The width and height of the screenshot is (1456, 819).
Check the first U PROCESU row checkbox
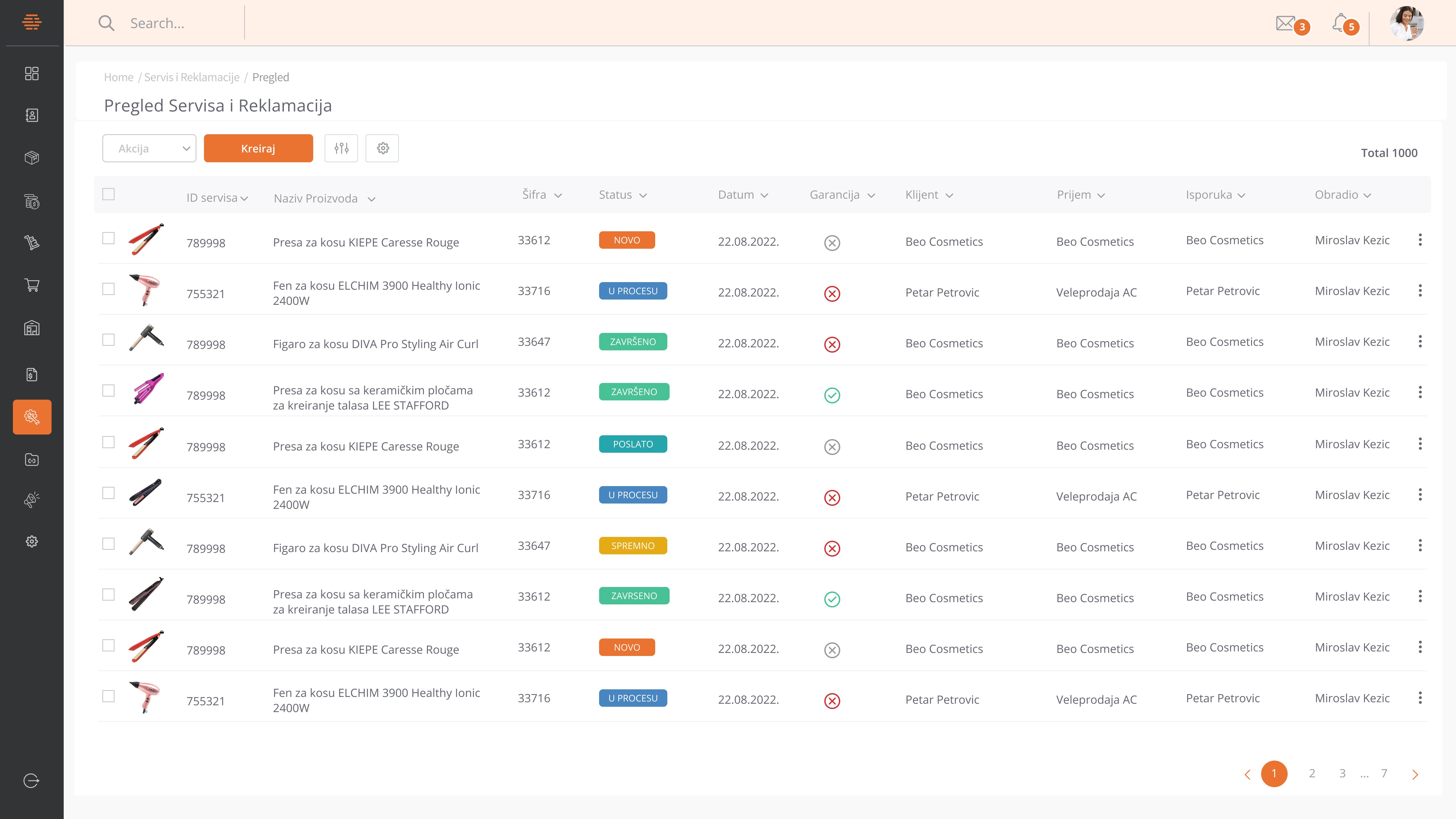108,289
